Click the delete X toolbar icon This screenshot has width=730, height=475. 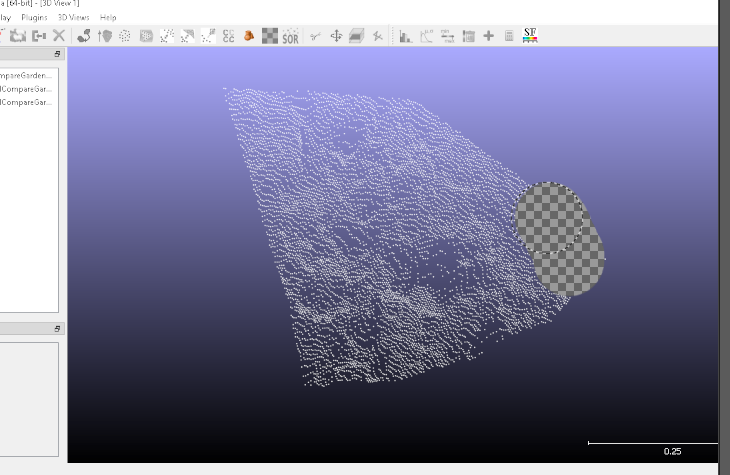click(59, 36)
